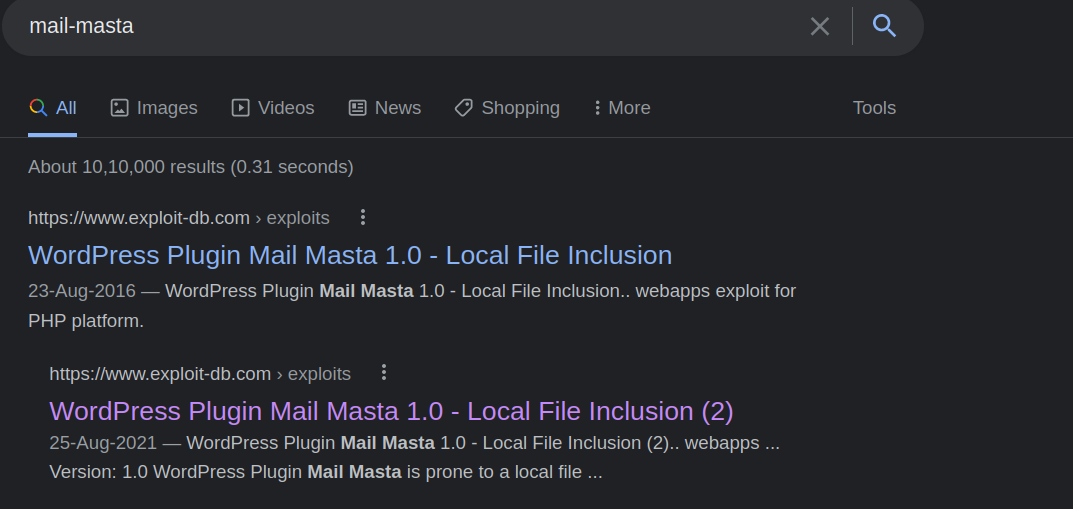Open first Mail Masta Local File Inclusion link
Image resolution: width=1073 pixels, height=509 pixels.
click(350, 255)
